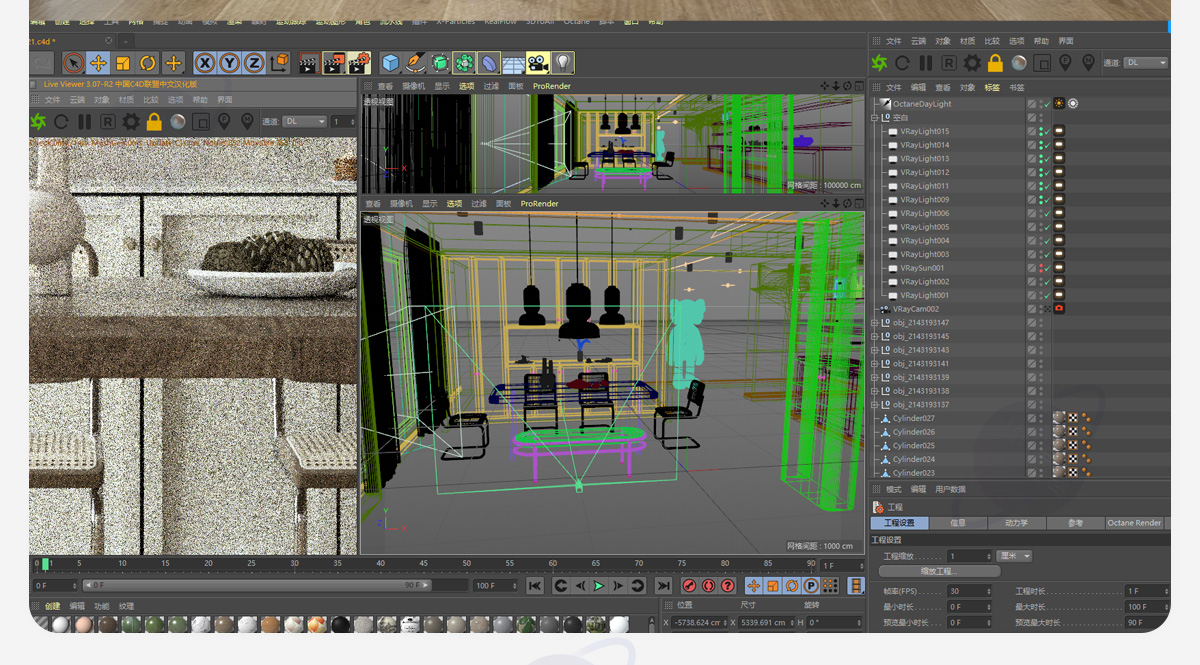The width and height of the screenshot is (1200, 665).
Task: Open 云端 menu in right Live Viewer
Action: point(918,41)
